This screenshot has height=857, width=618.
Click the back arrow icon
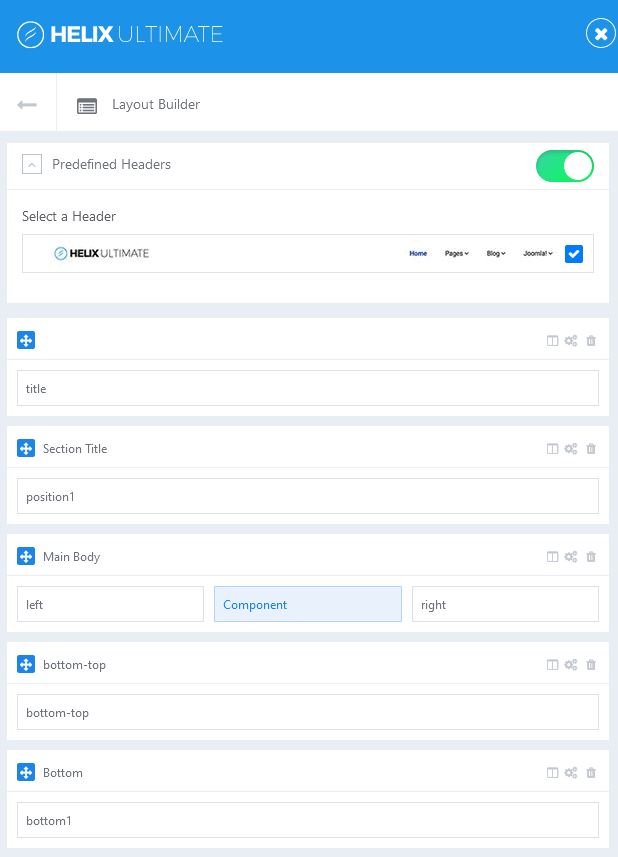pyautogui.click(x=27, y=105)
